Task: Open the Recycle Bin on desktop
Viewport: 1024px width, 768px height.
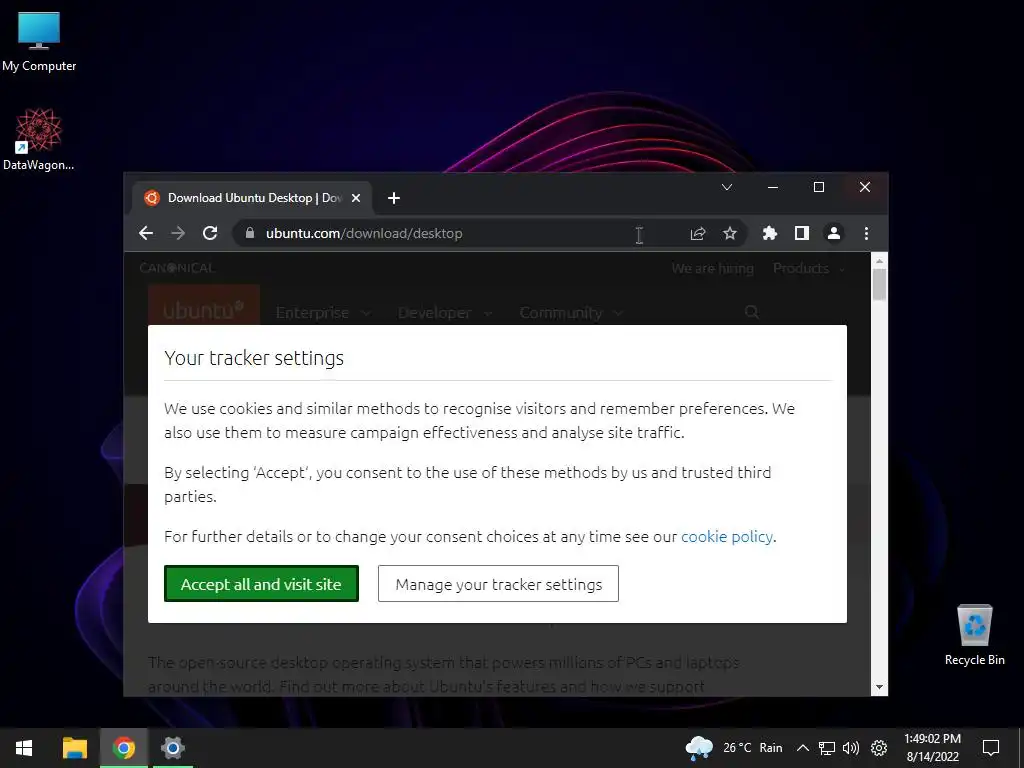Action: point(974,635)
